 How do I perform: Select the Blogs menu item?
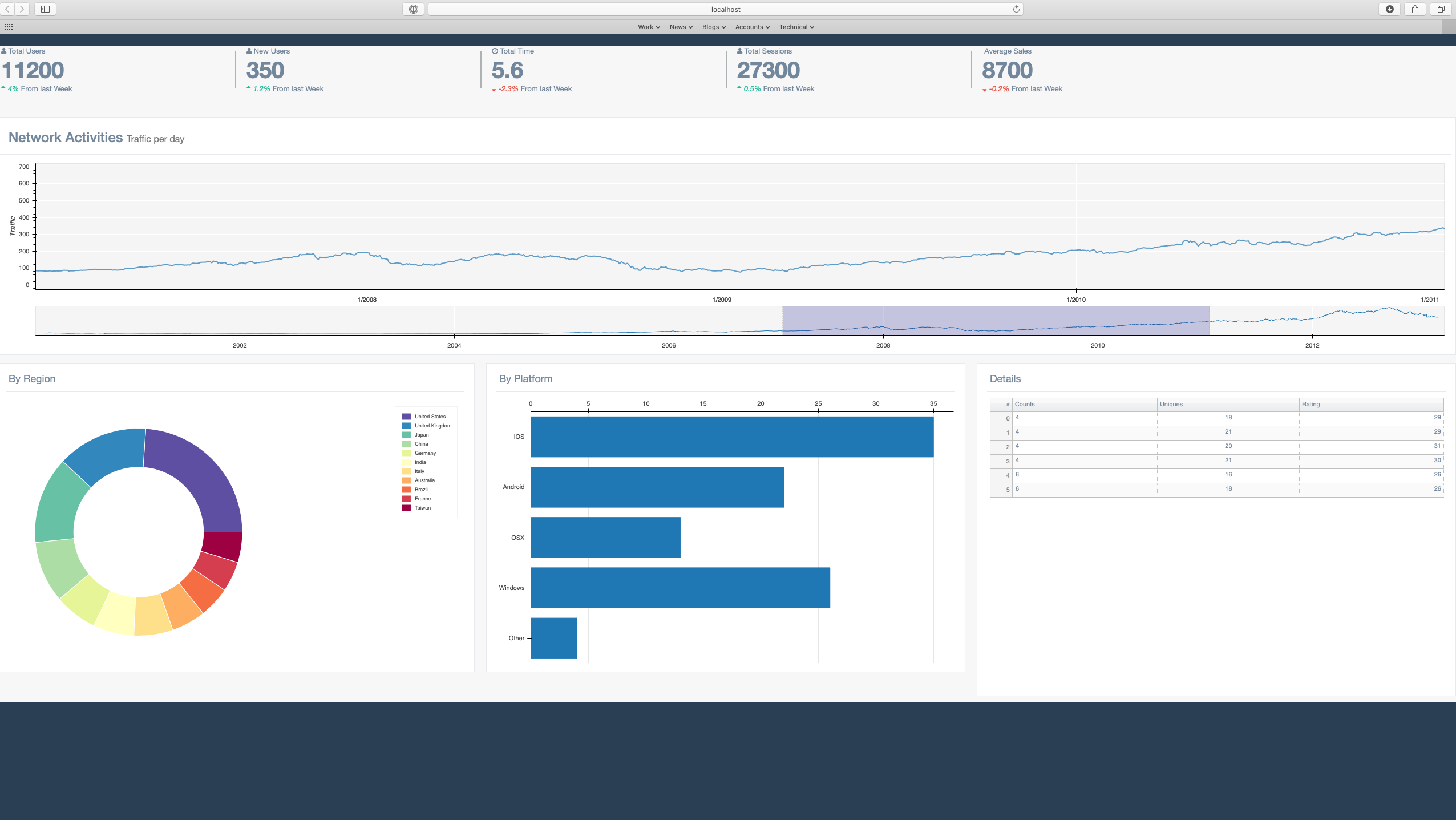(713, 27)
